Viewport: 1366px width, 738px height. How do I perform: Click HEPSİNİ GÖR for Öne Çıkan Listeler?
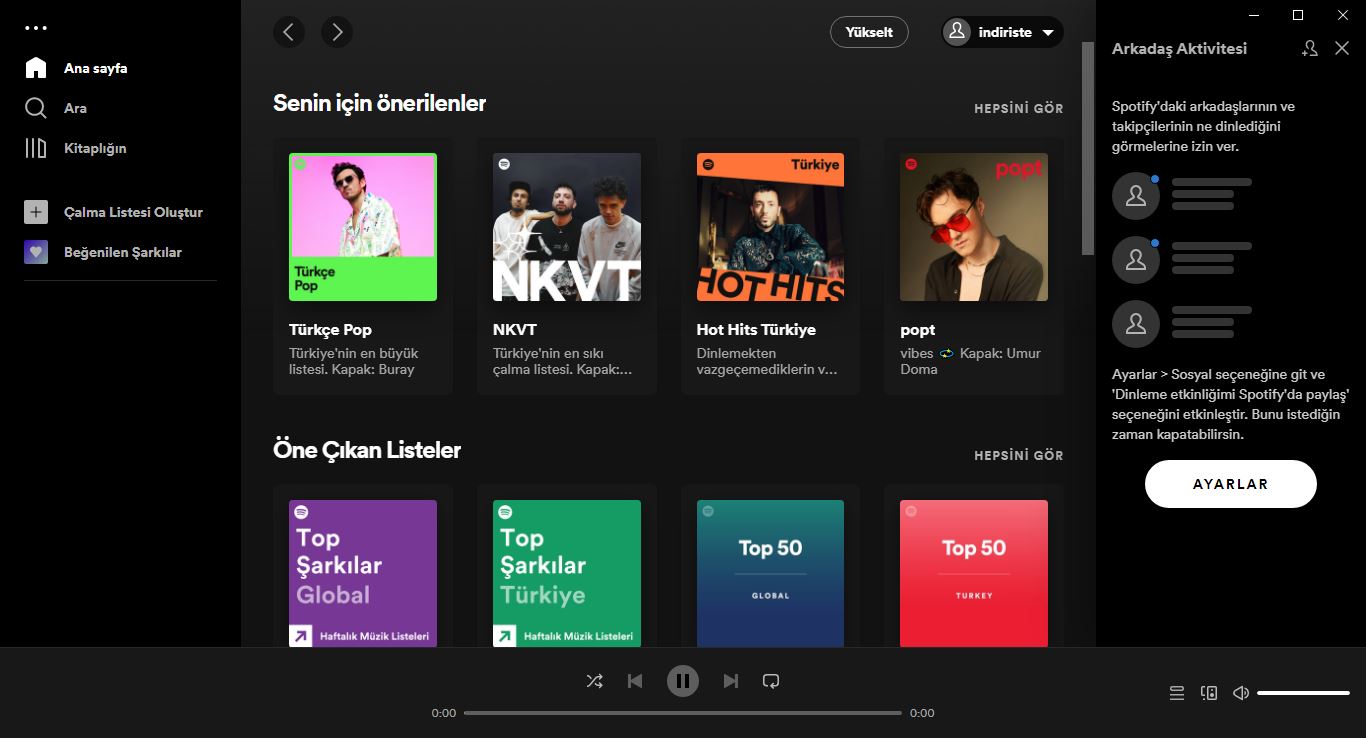[x=1019, y=455]
